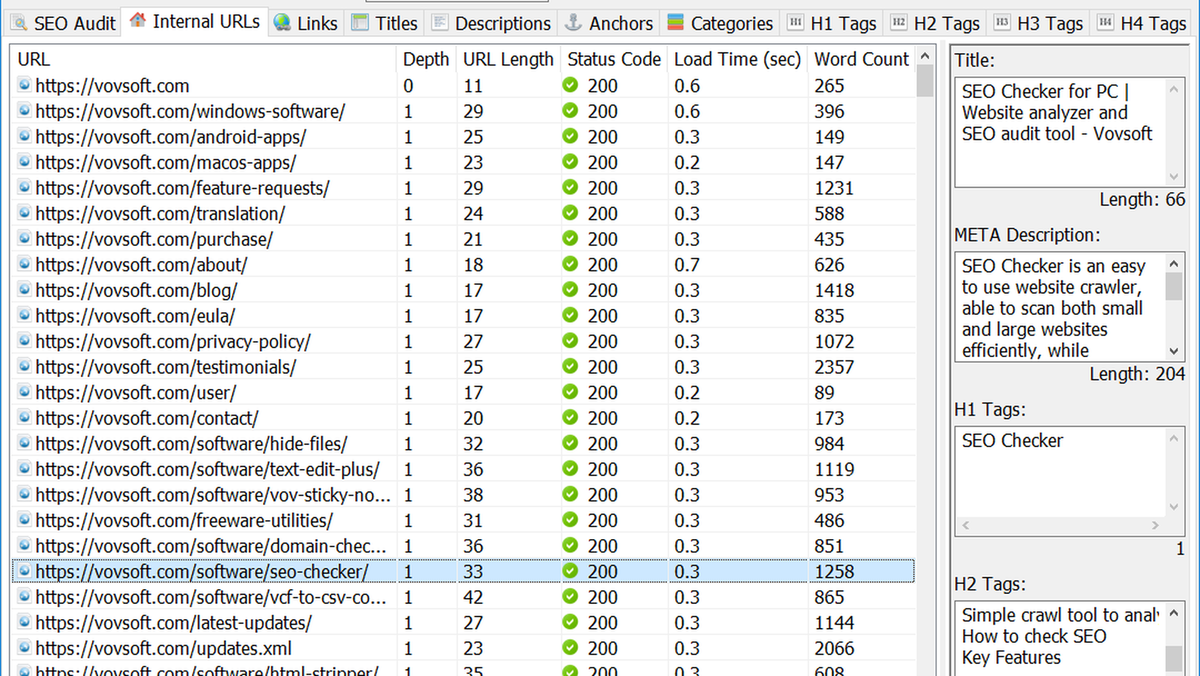Screen dimensions: 1200x676
Task: Click green status check in freeware-utilities row
Action: [x=571, y=520]
